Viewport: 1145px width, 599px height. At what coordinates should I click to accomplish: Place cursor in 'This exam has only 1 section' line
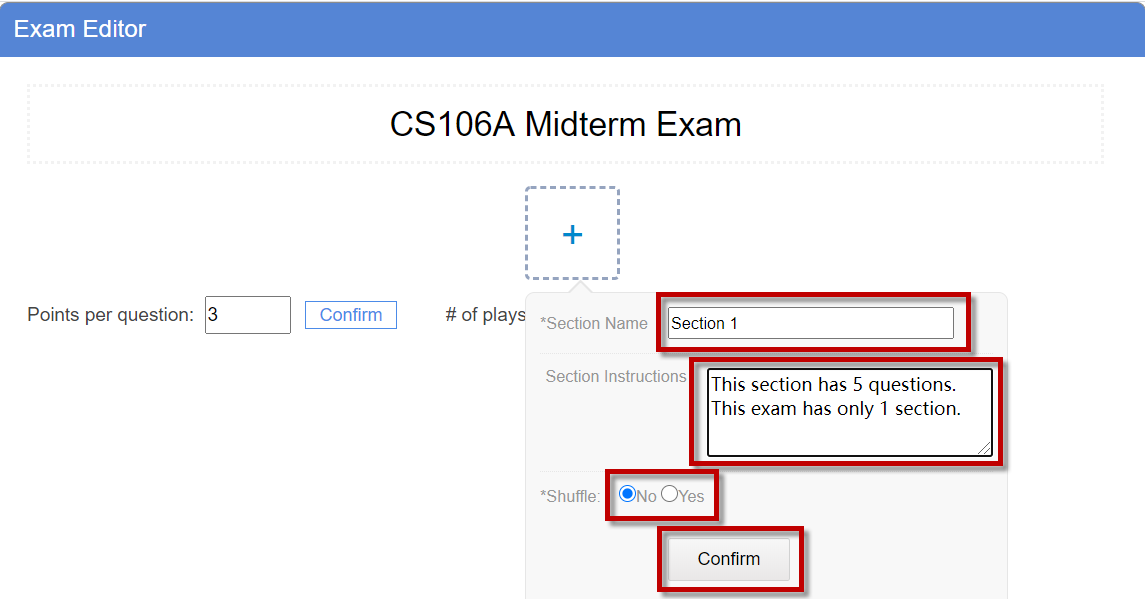click(836, 408)
